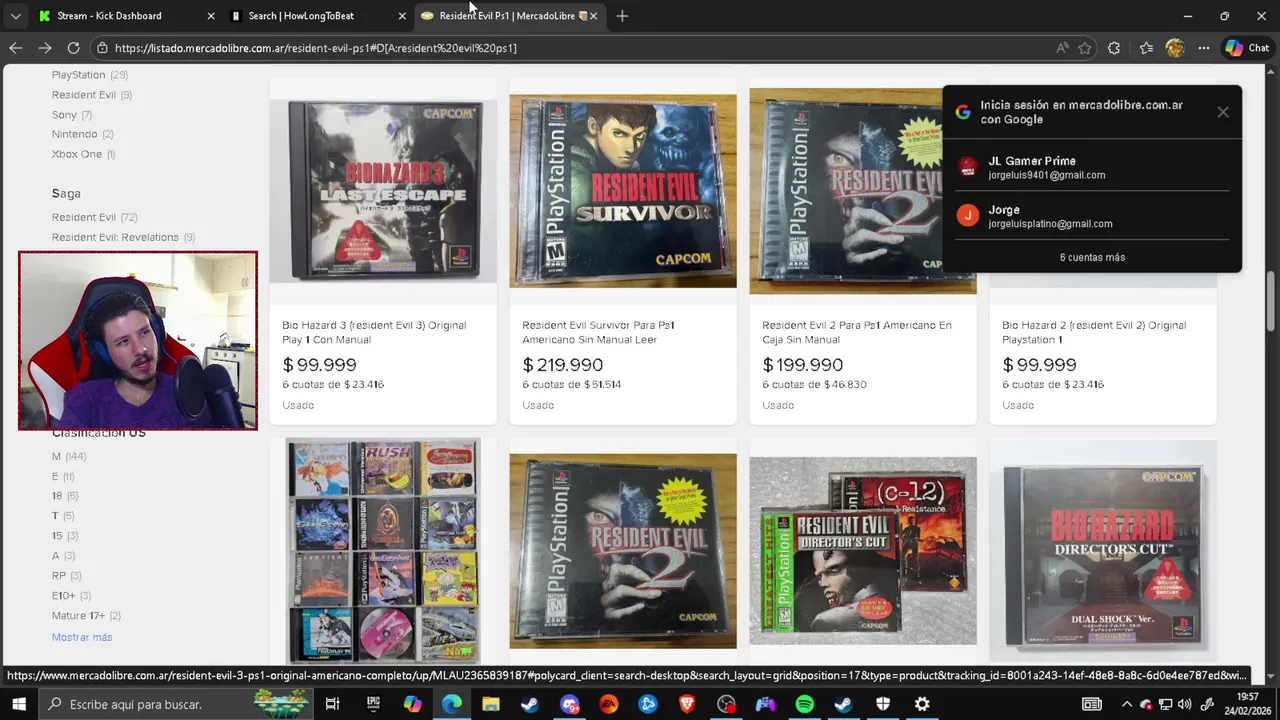Expand 6 cuentas más
Image resolution: width=1280 pixels, height=720 pixels.
(1092, 257)
